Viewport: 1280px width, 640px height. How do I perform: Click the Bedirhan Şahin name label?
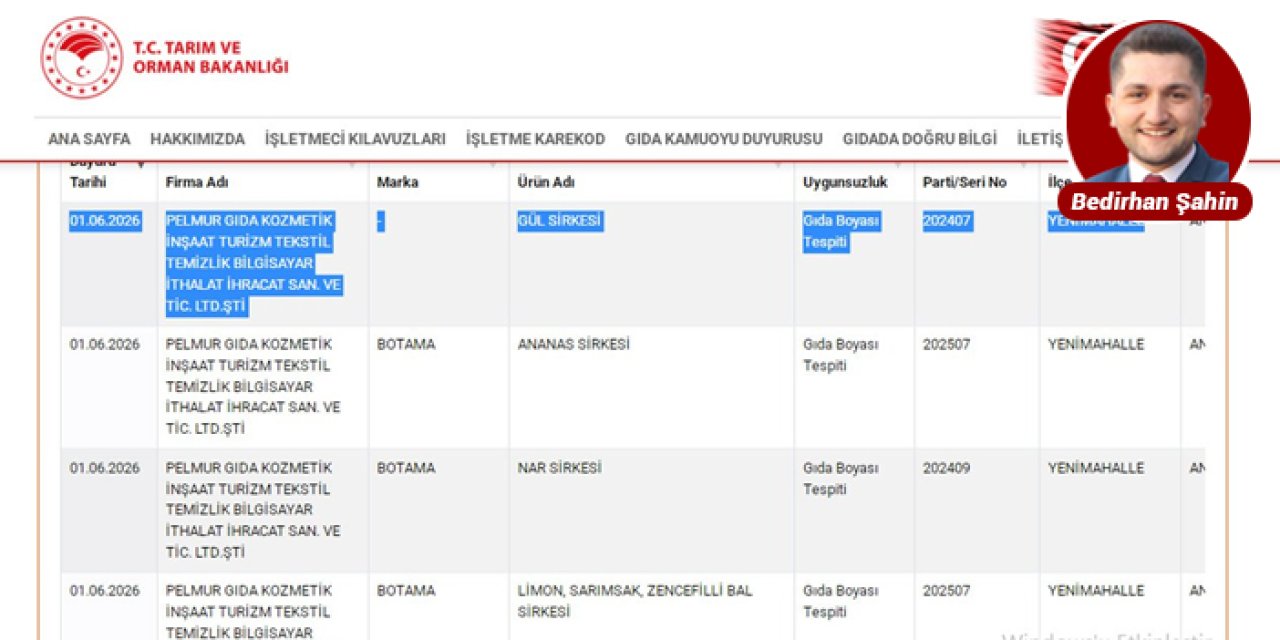pos(1154,202)
